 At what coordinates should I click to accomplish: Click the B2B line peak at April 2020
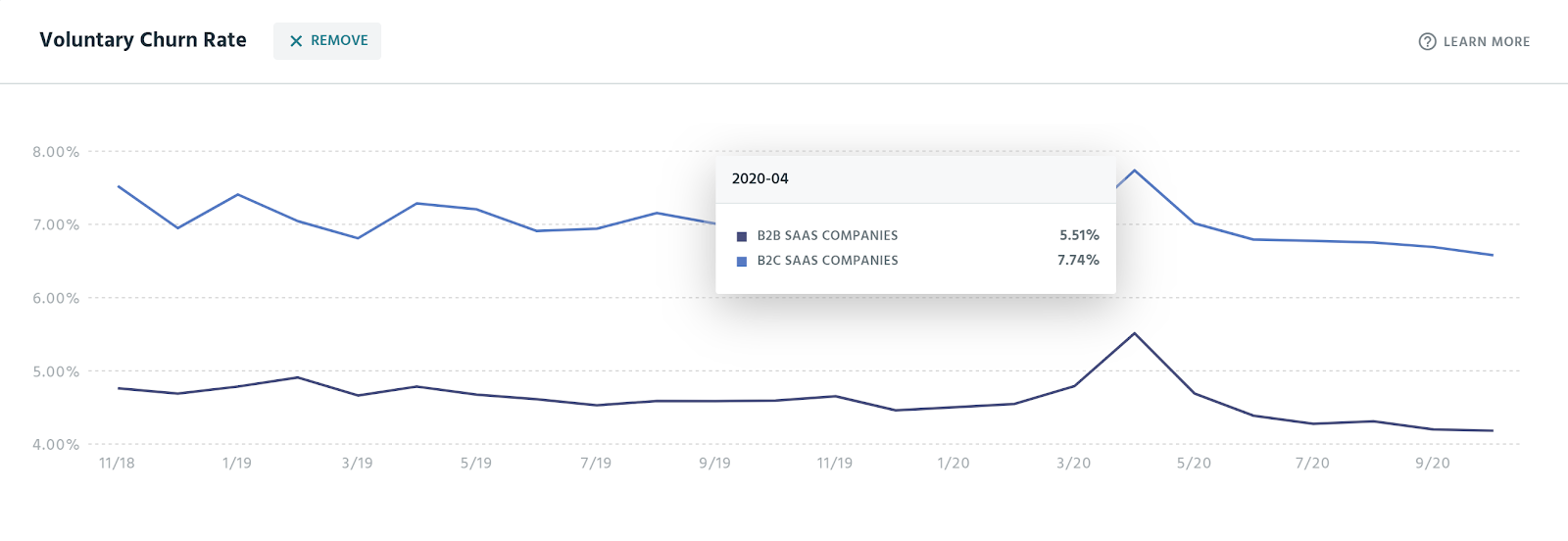pos(1135,333)
